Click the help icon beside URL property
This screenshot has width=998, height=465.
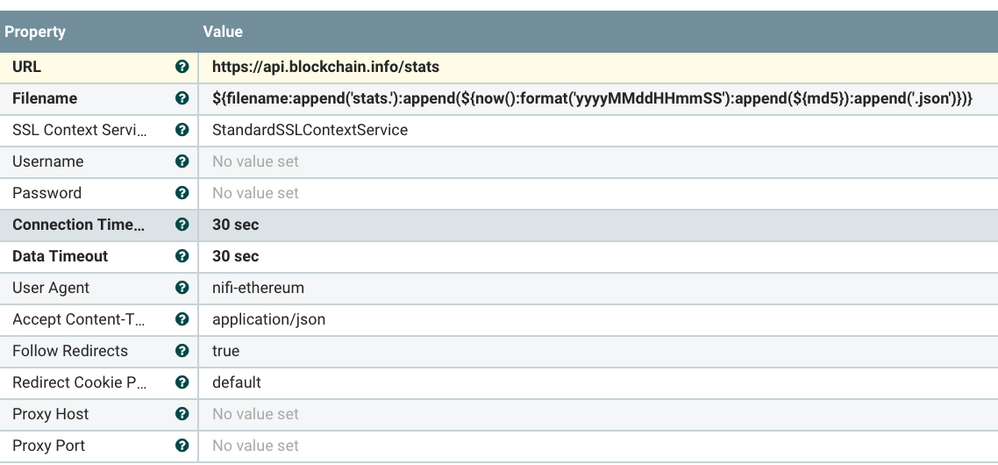182,67
